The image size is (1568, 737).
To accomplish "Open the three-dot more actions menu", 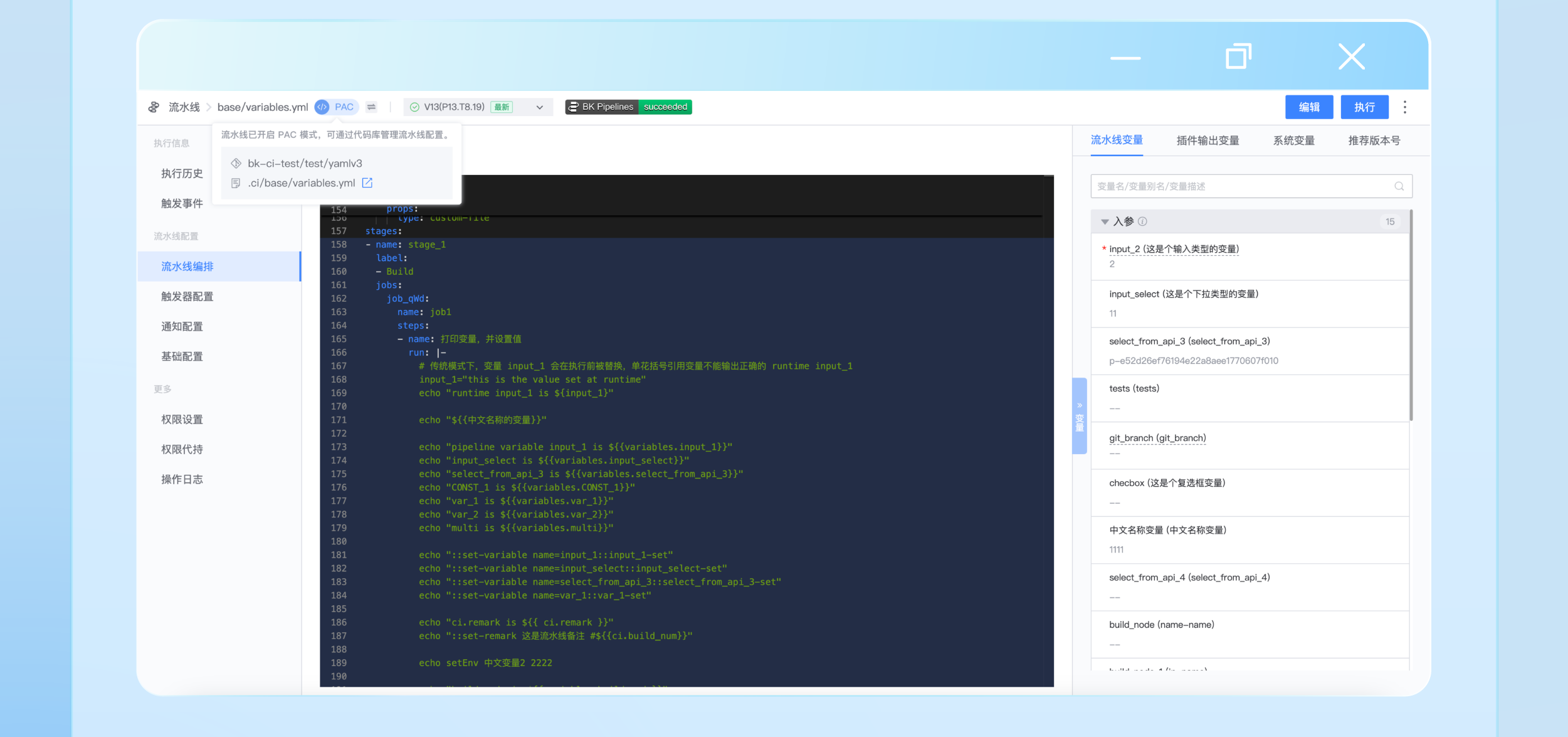I will tap(1404, 107).
